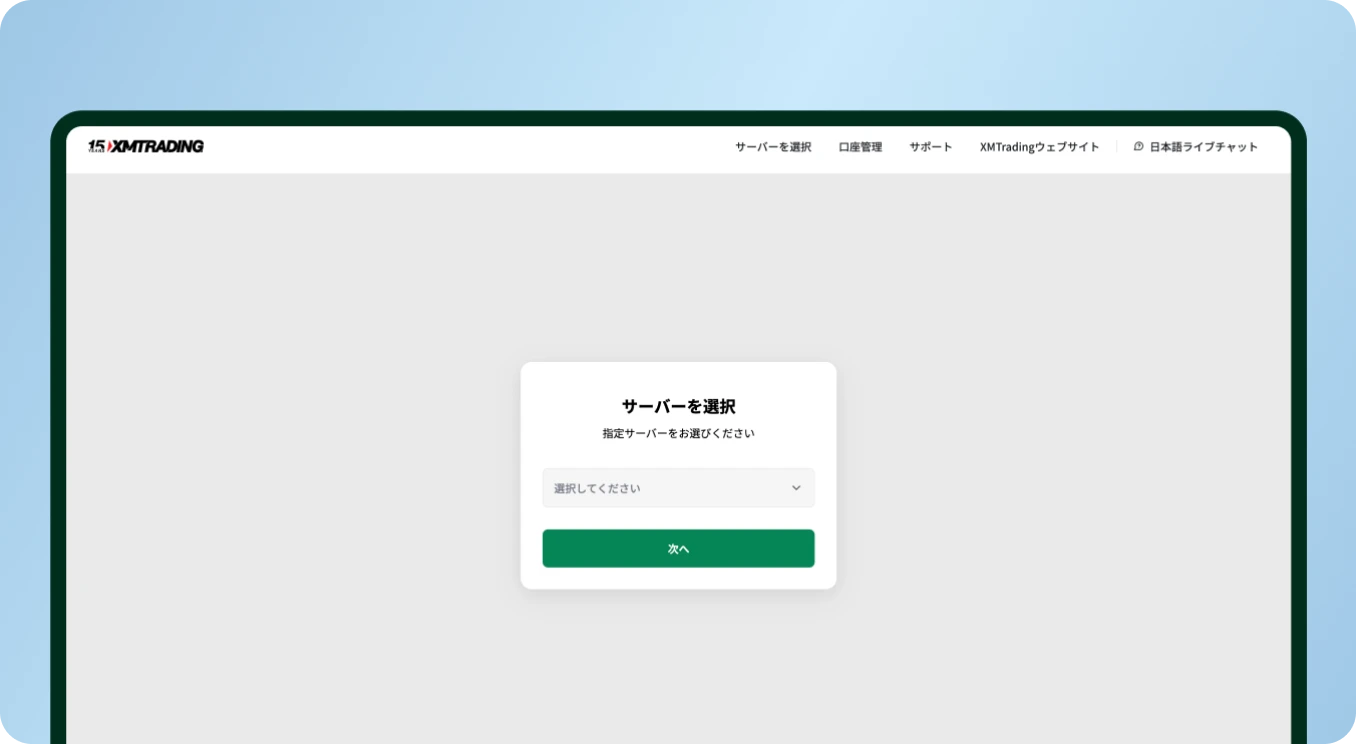Viewport: 1356px width, 744px height.
Task: Open the サポート navigation entry
Action: (930, 146)
